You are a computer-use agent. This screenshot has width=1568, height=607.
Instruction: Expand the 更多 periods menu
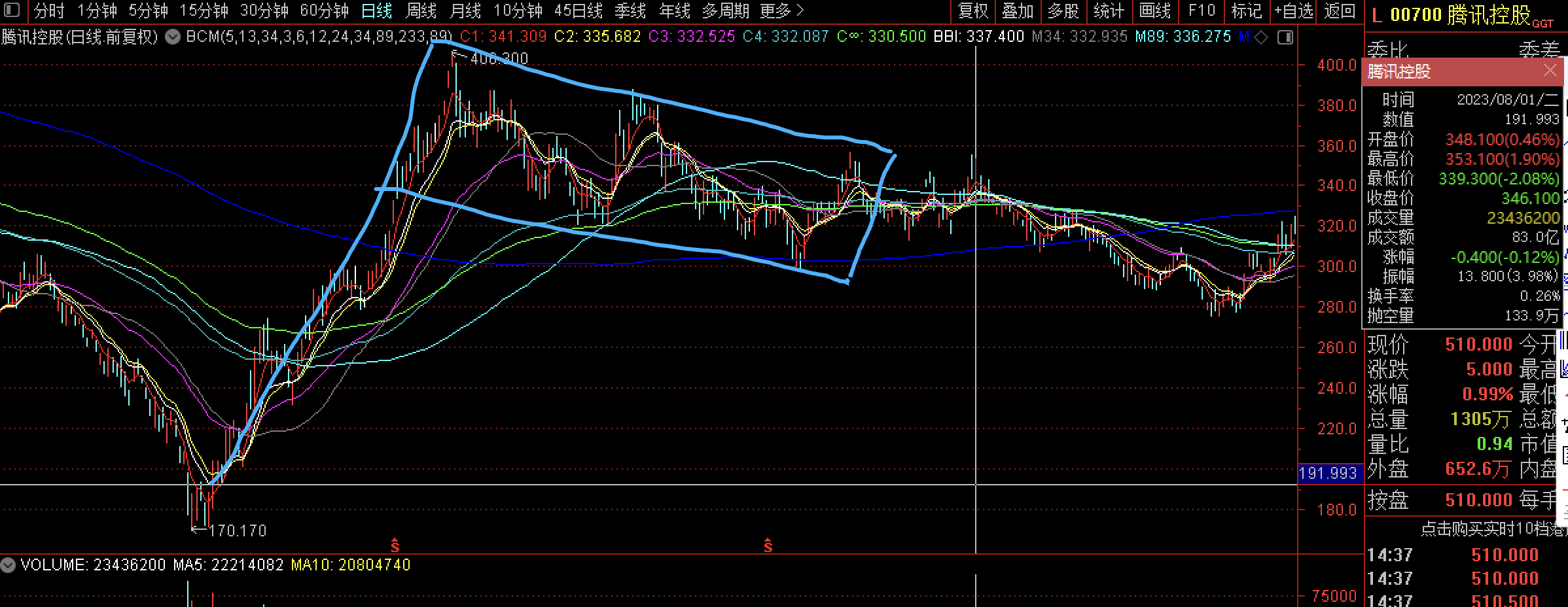782,10
